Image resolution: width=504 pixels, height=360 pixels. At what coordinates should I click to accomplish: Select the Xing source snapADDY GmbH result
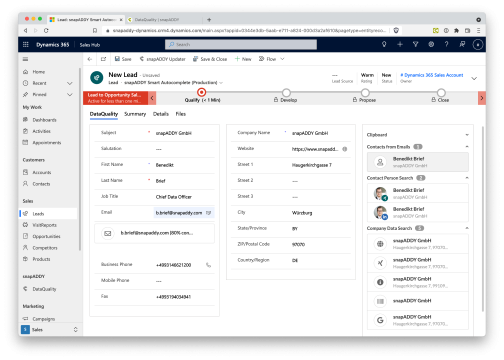pos(418,263)
